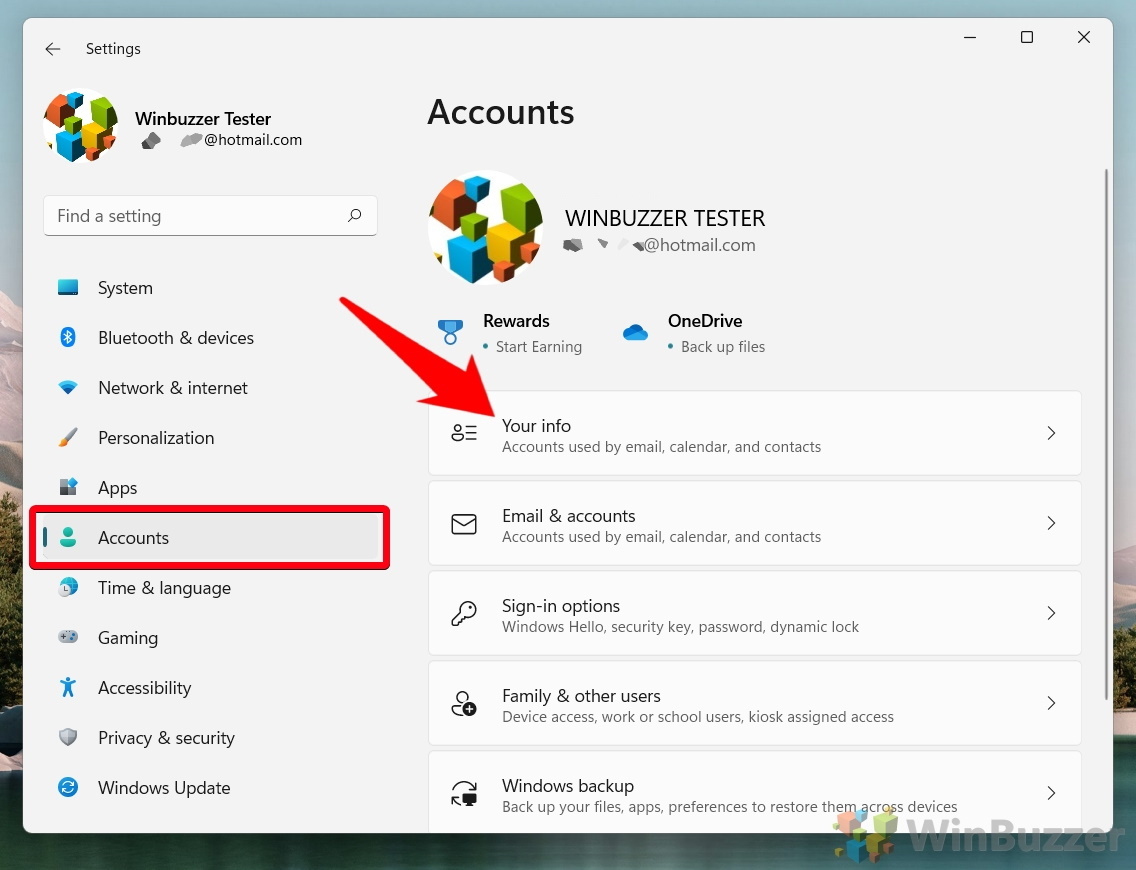
Task: Click the Your info card icon
Action: click(x=464, y=433)
